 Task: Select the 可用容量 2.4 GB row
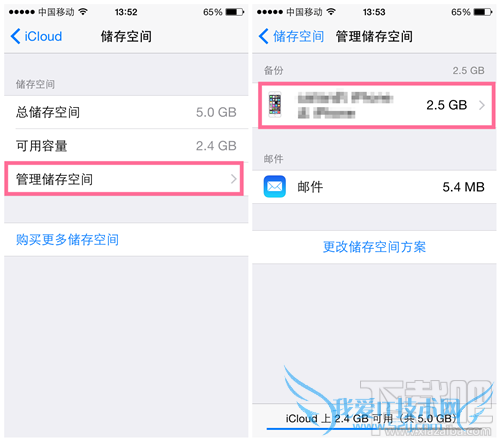pos(126,146)
